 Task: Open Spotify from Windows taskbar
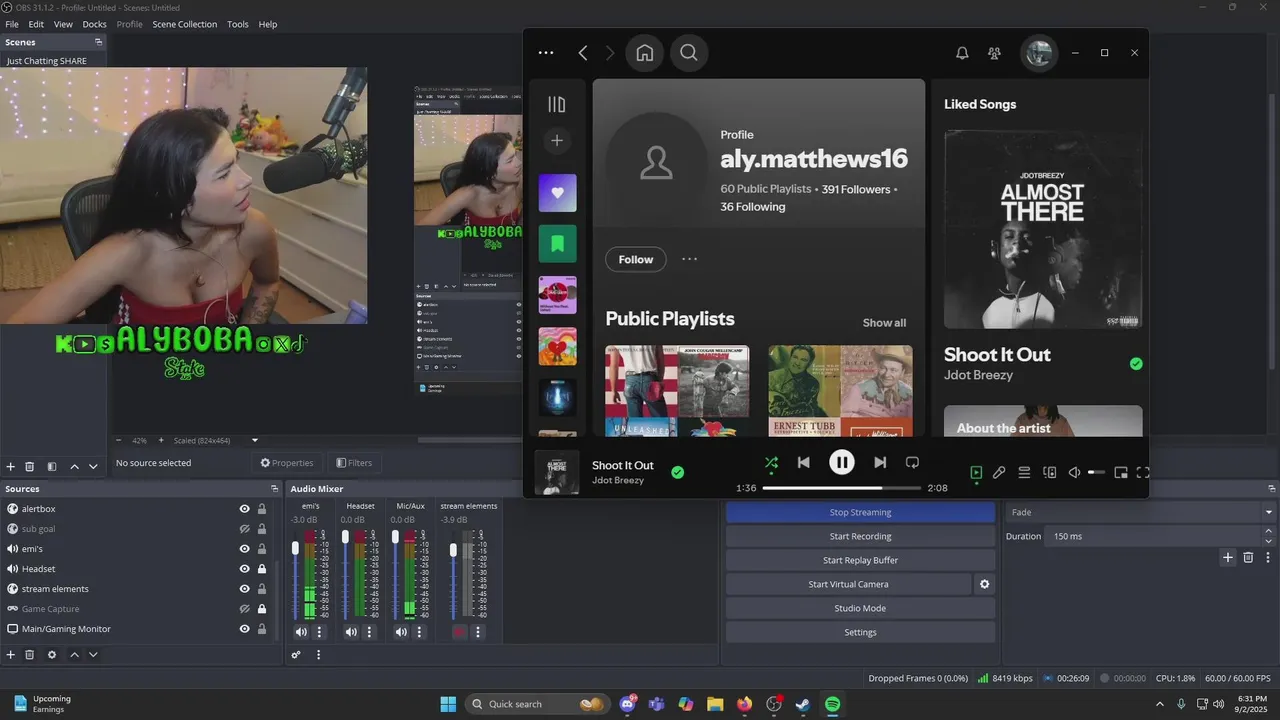(x=833, y=704)
